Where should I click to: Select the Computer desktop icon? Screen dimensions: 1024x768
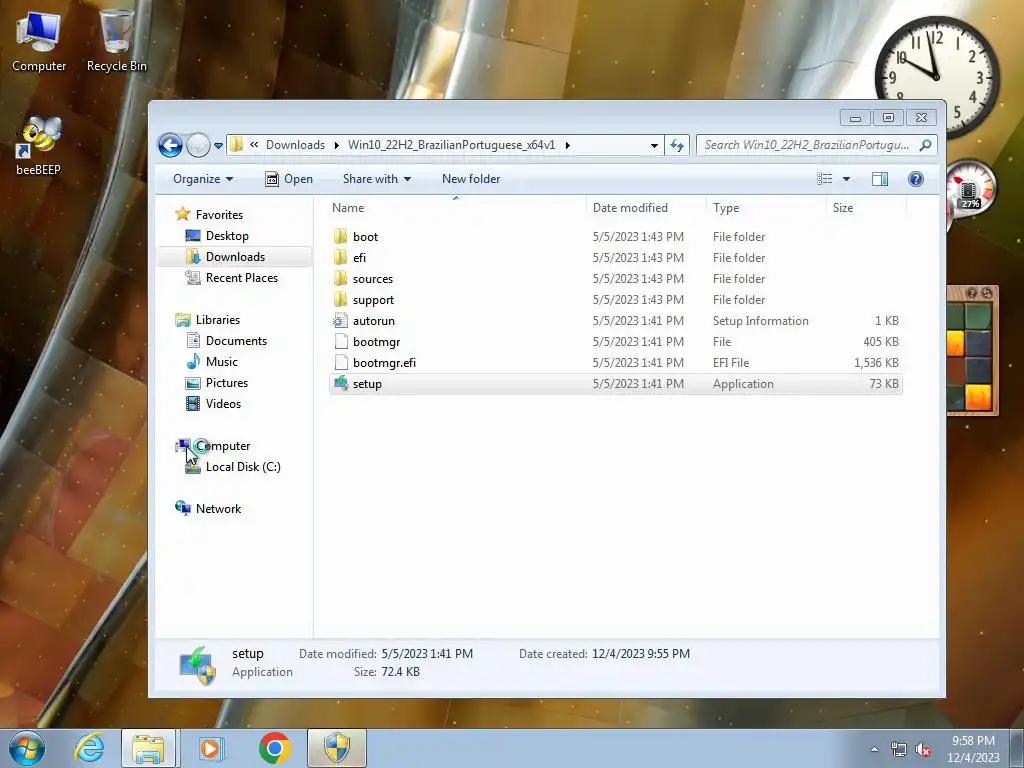(x=39, y=40)
